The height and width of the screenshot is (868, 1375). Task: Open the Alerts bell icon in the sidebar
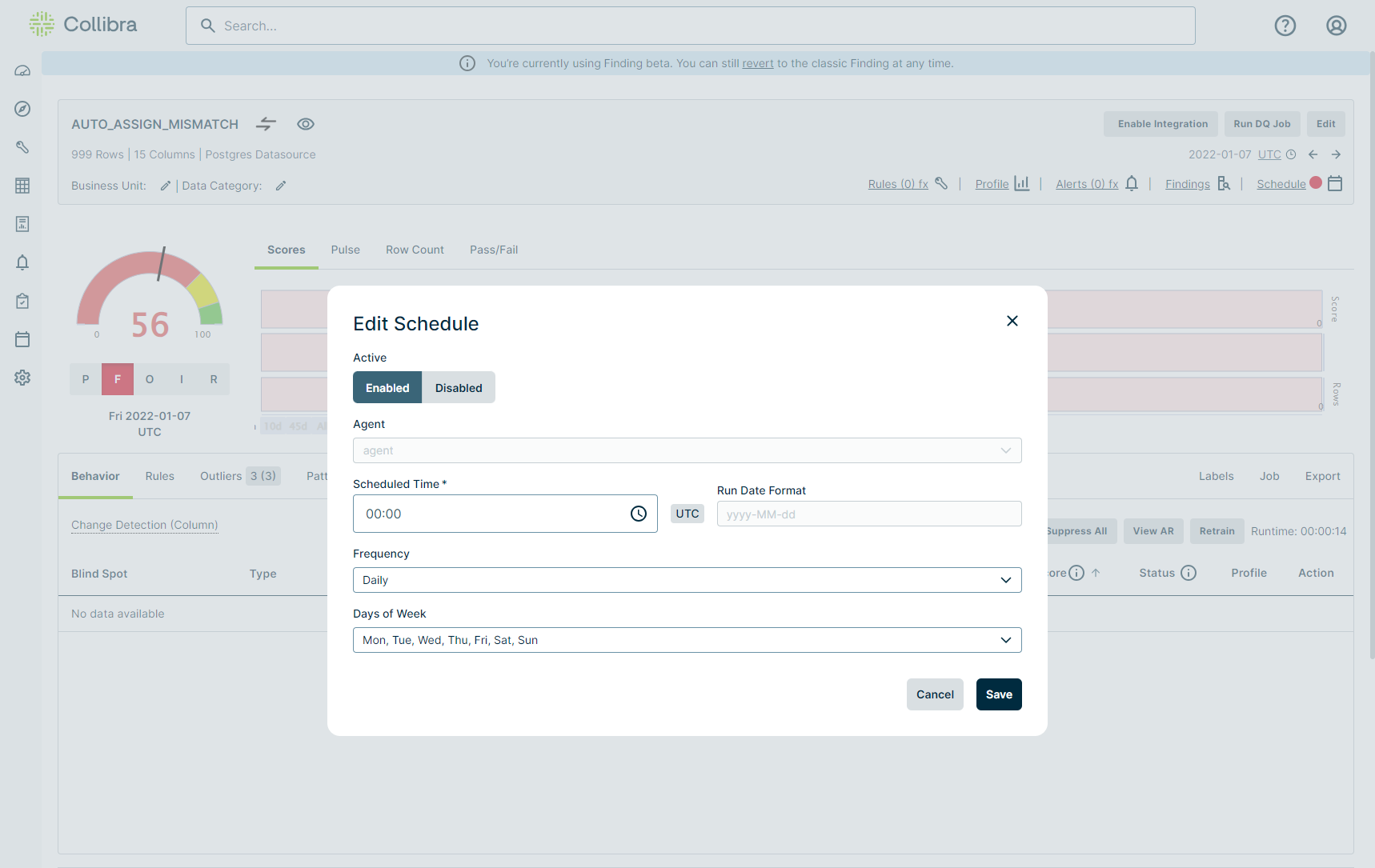22,262
